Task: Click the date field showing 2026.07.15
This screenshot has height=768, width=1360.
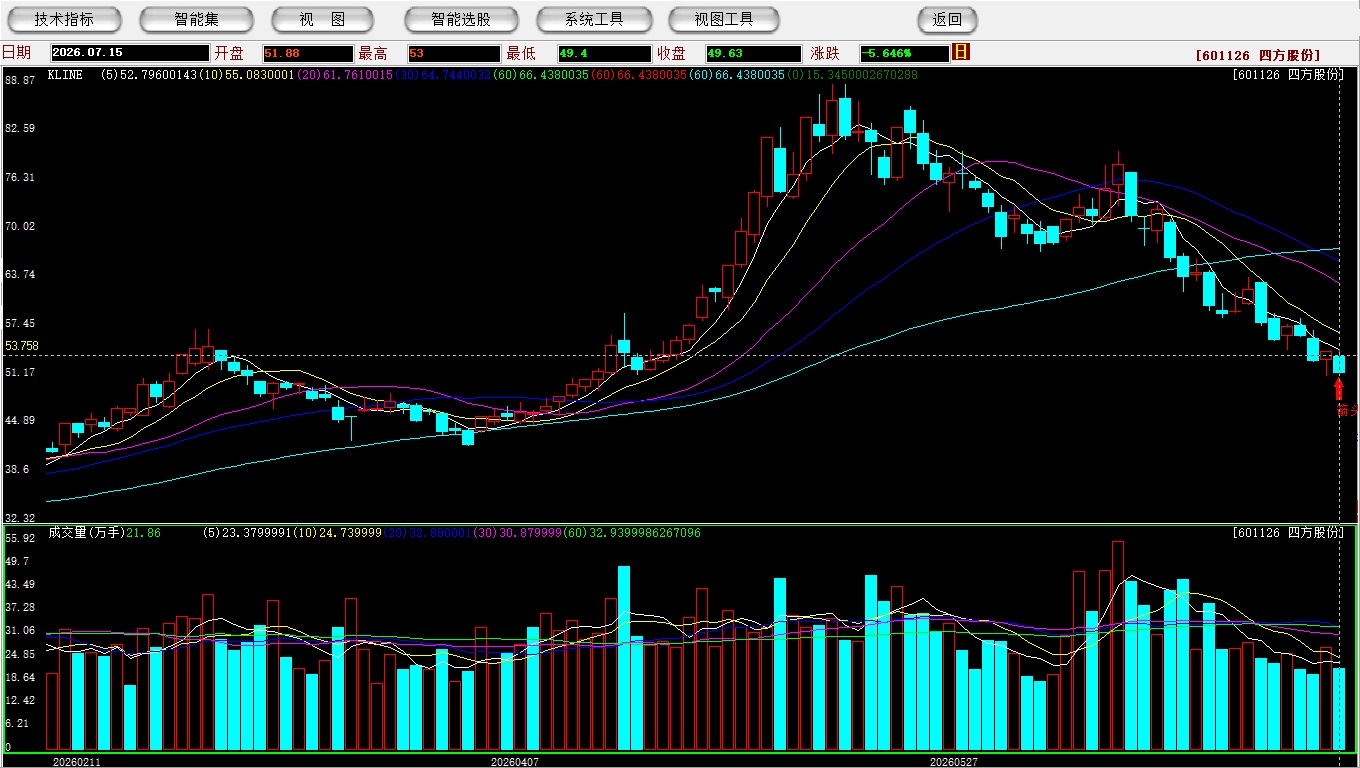Action: (x=129, y=53)
